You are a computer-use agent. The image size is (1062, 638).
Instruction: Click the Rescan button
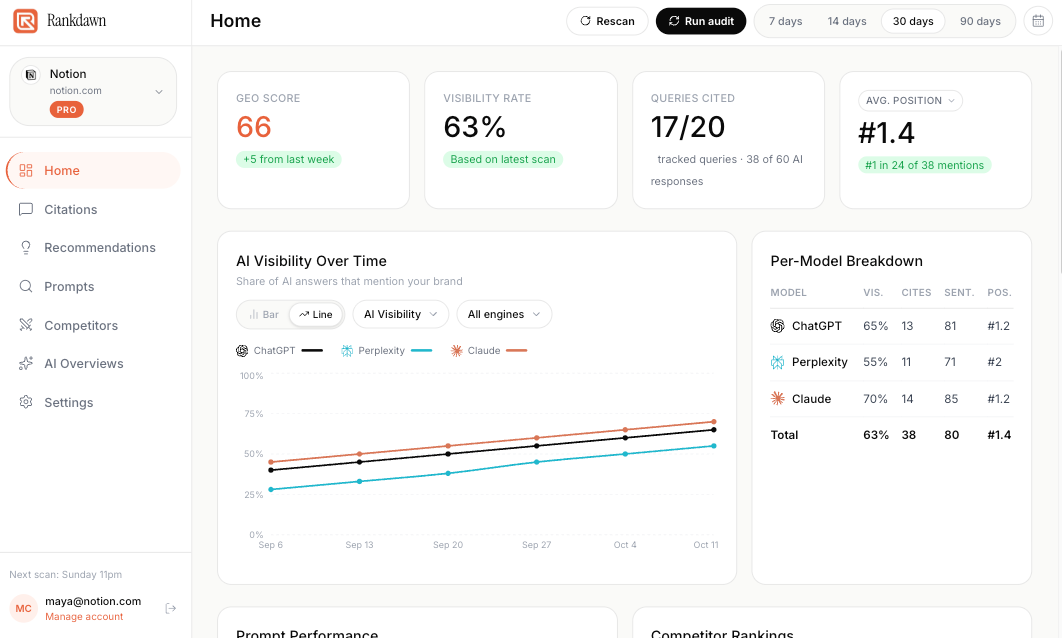point(607,21)
